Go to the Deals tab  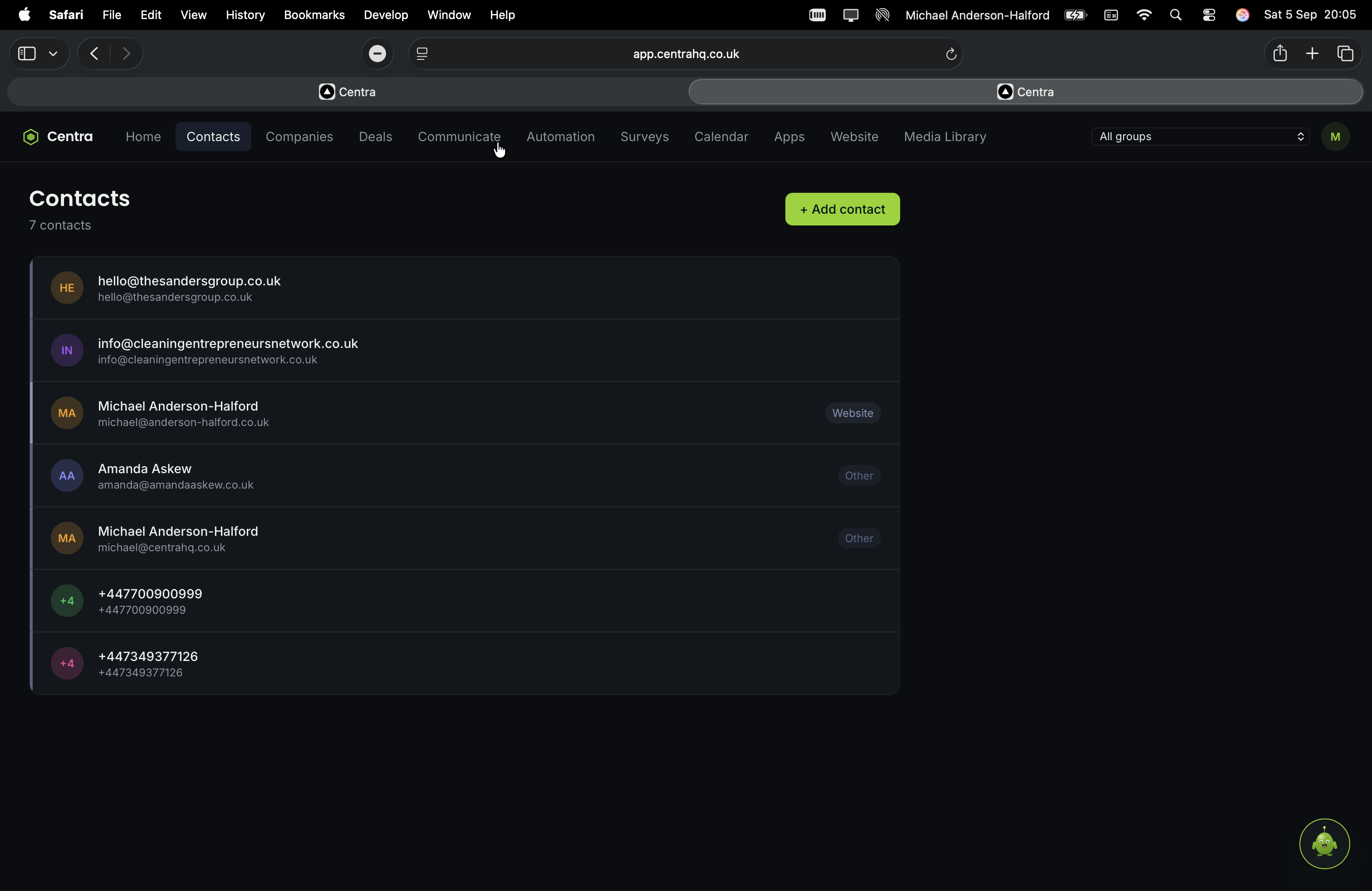(x=375, y=137)
